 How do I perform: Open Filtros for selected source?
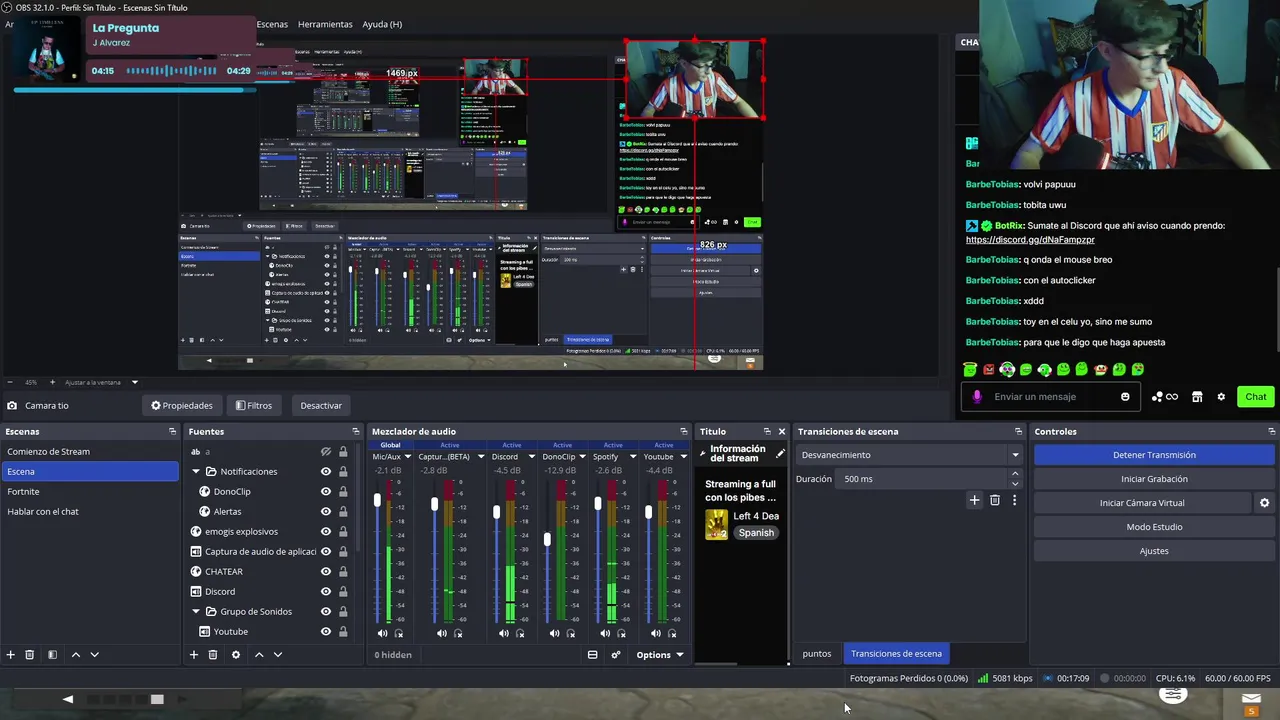pos(253,406)
